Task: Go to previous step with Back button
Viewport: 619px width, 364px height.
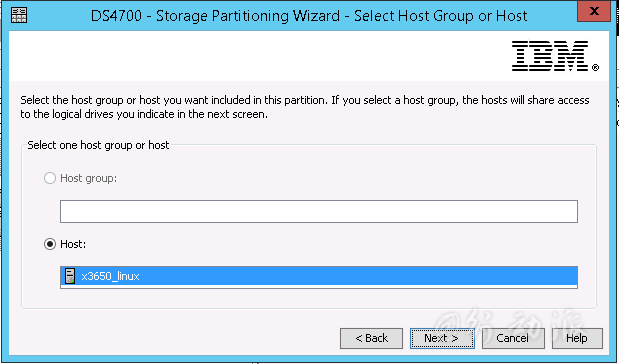Action: point(371,338)
